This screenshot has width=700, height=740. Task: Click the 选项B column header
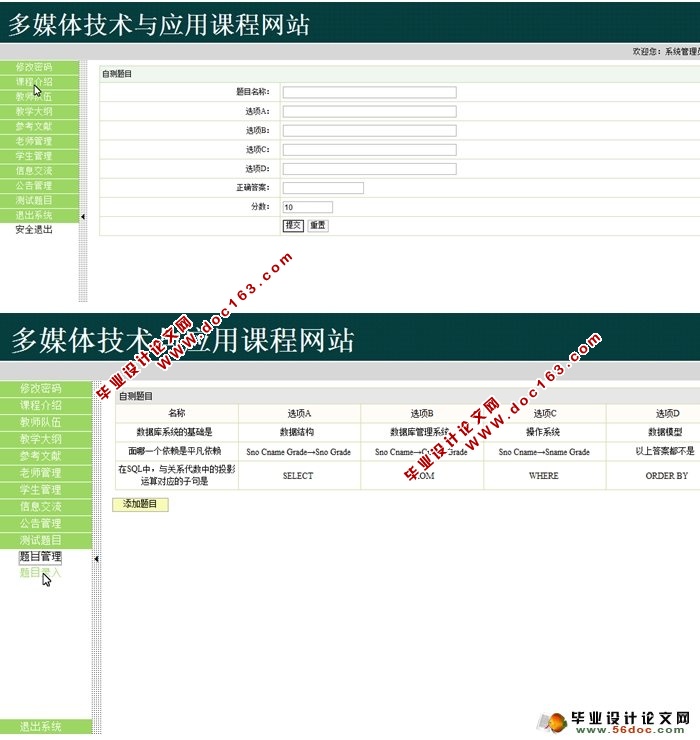pos(422,413)
